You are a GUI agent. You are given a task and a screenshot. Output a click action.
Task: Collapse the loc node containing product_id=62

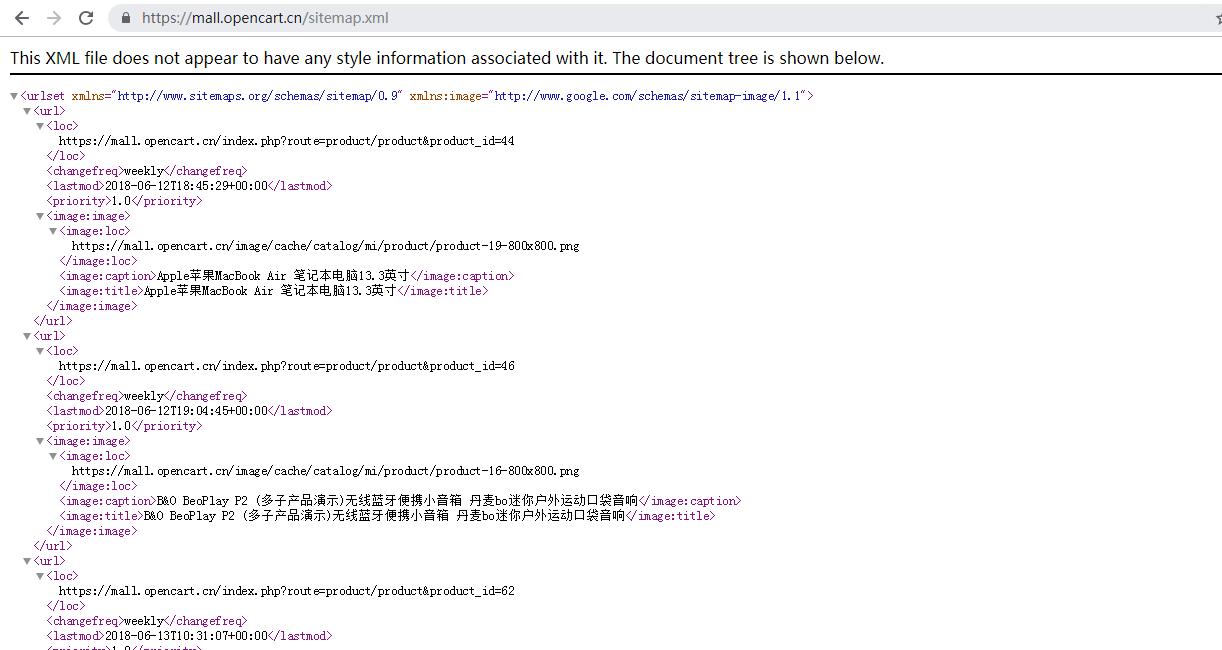[x=40, y=576]
